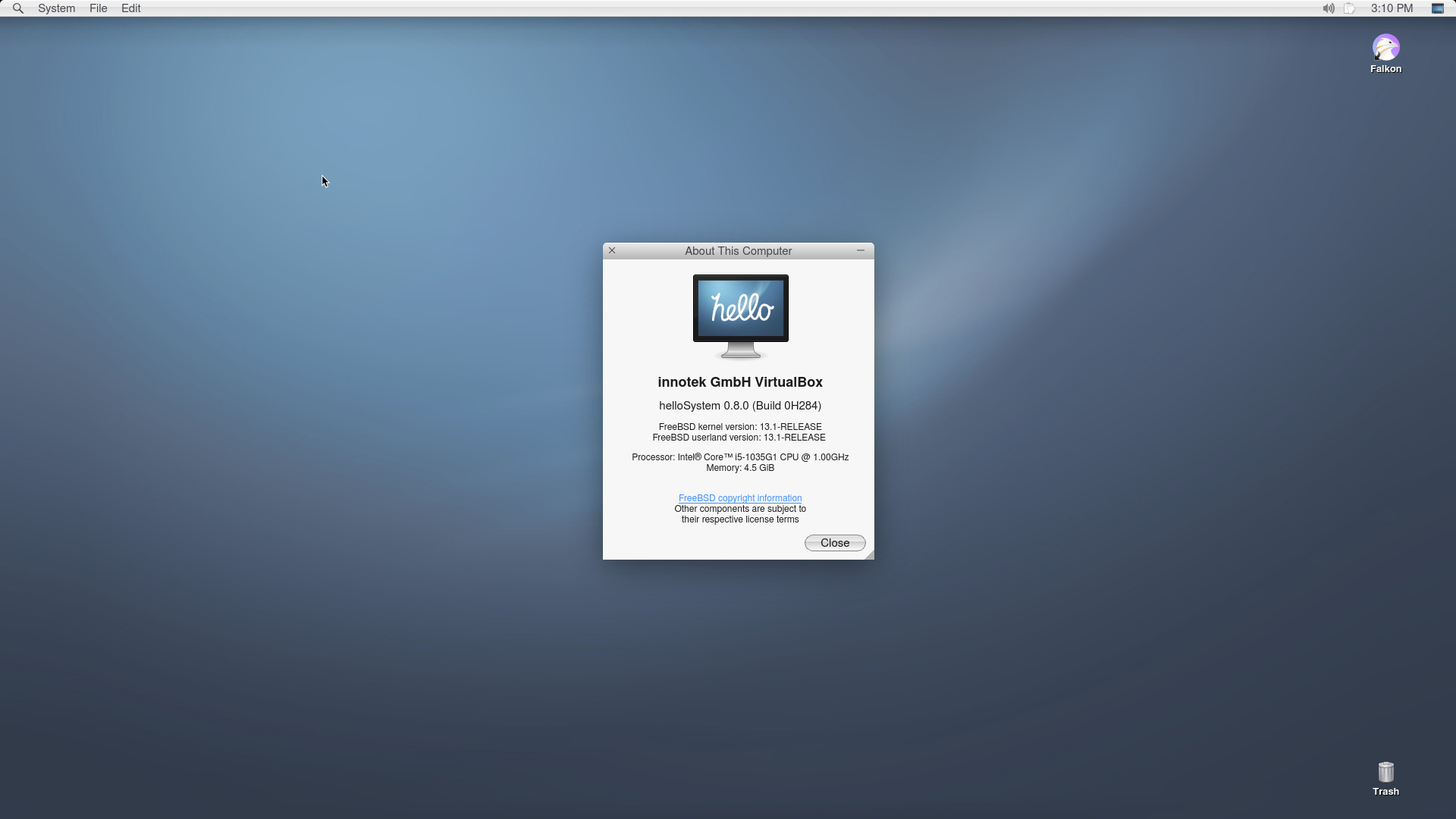Open the Trash

tap(1385, 772)
